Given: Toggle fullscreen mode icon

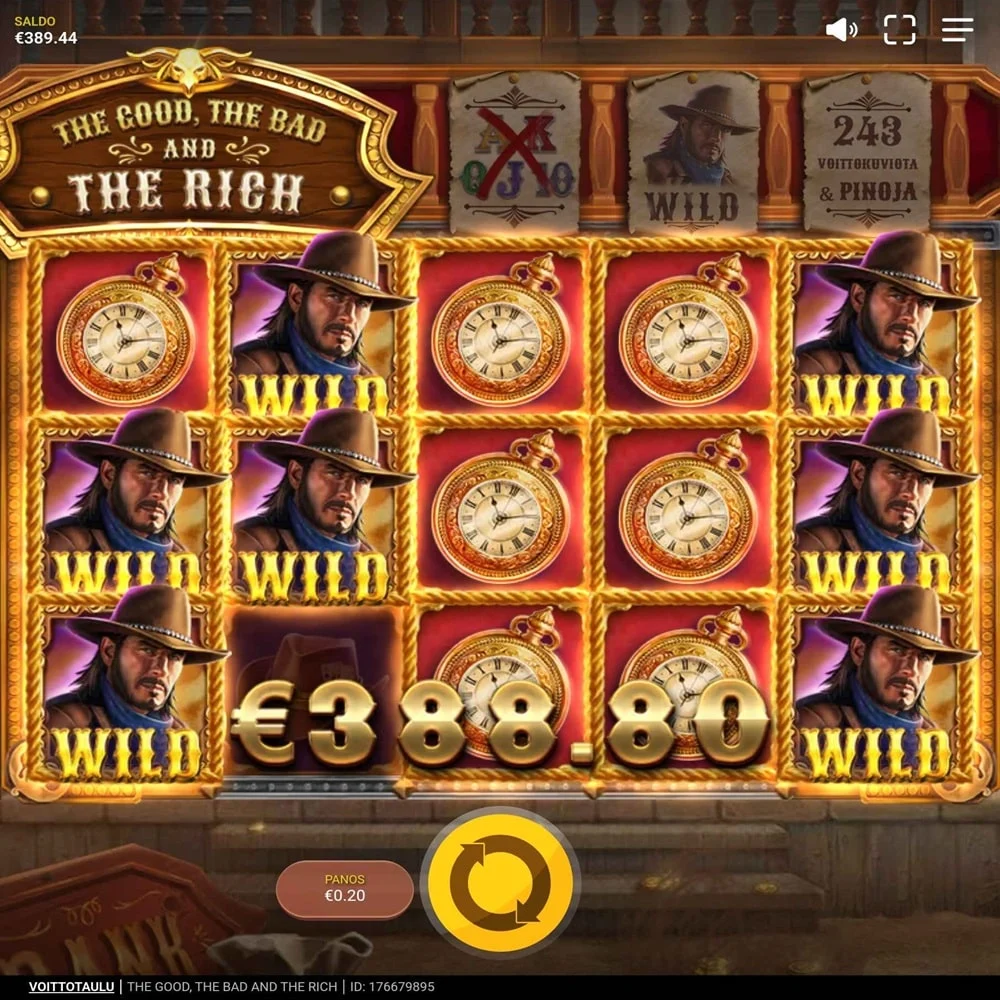Looking at the screenshot, I should tap(899, 29).
